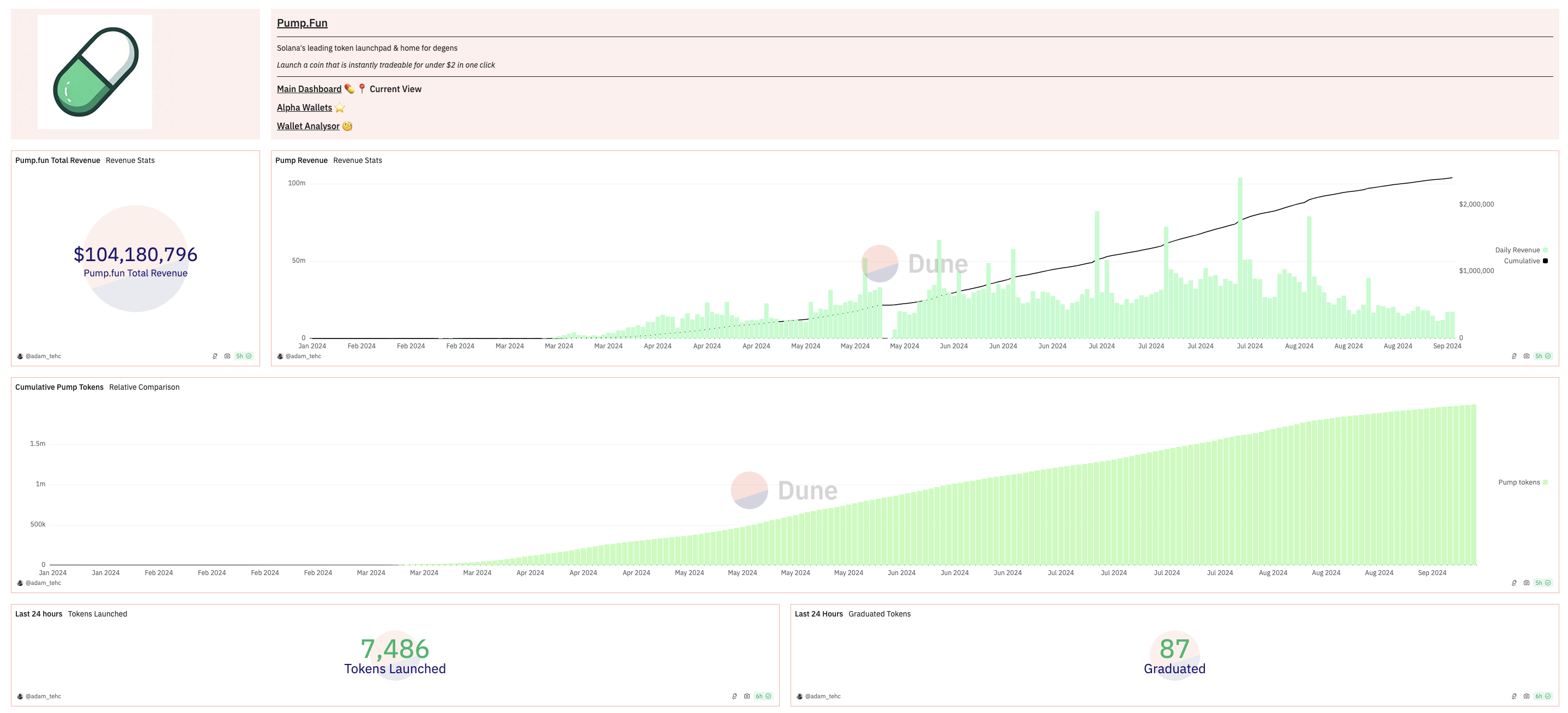
Task: Click camera screenshot icon in Total Revenue panel
Action: click(227, 356)
